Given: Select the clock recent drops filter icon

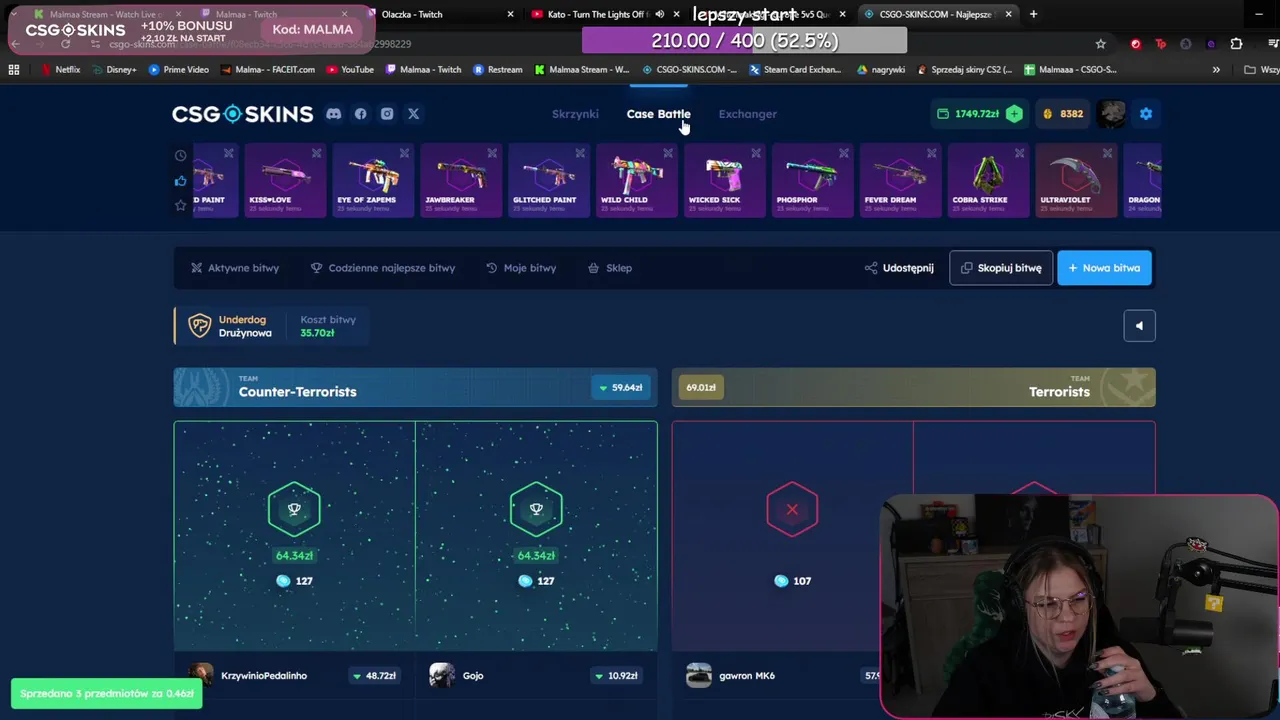Looking at the screenshot, I should (180, 156).
